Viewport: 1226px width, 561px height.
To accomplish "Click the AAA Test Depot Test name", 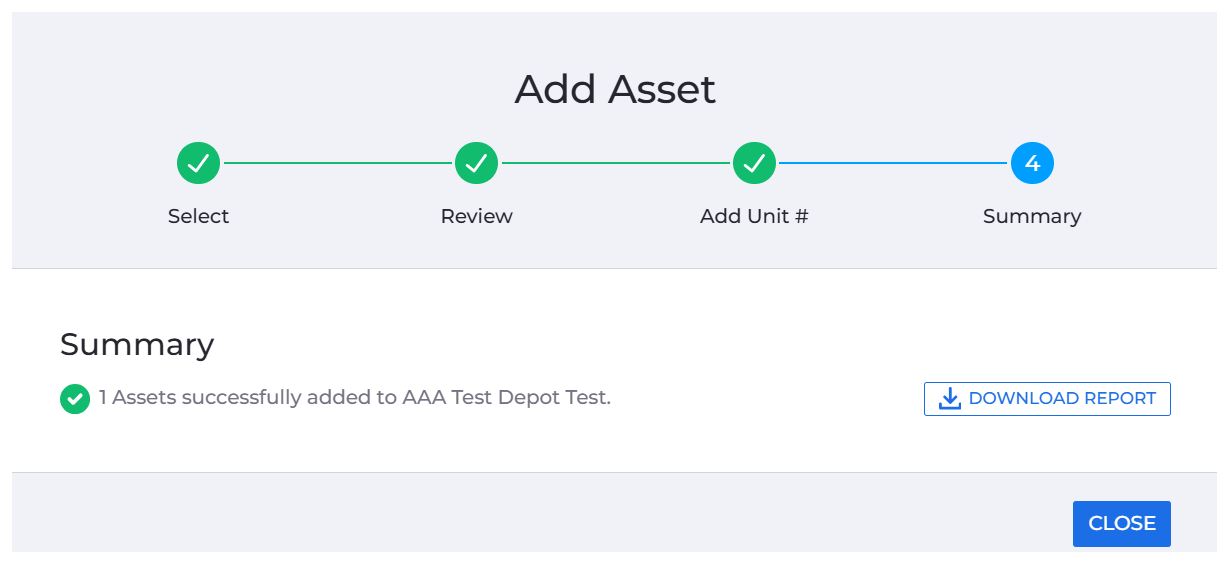I will click(504, 397).
